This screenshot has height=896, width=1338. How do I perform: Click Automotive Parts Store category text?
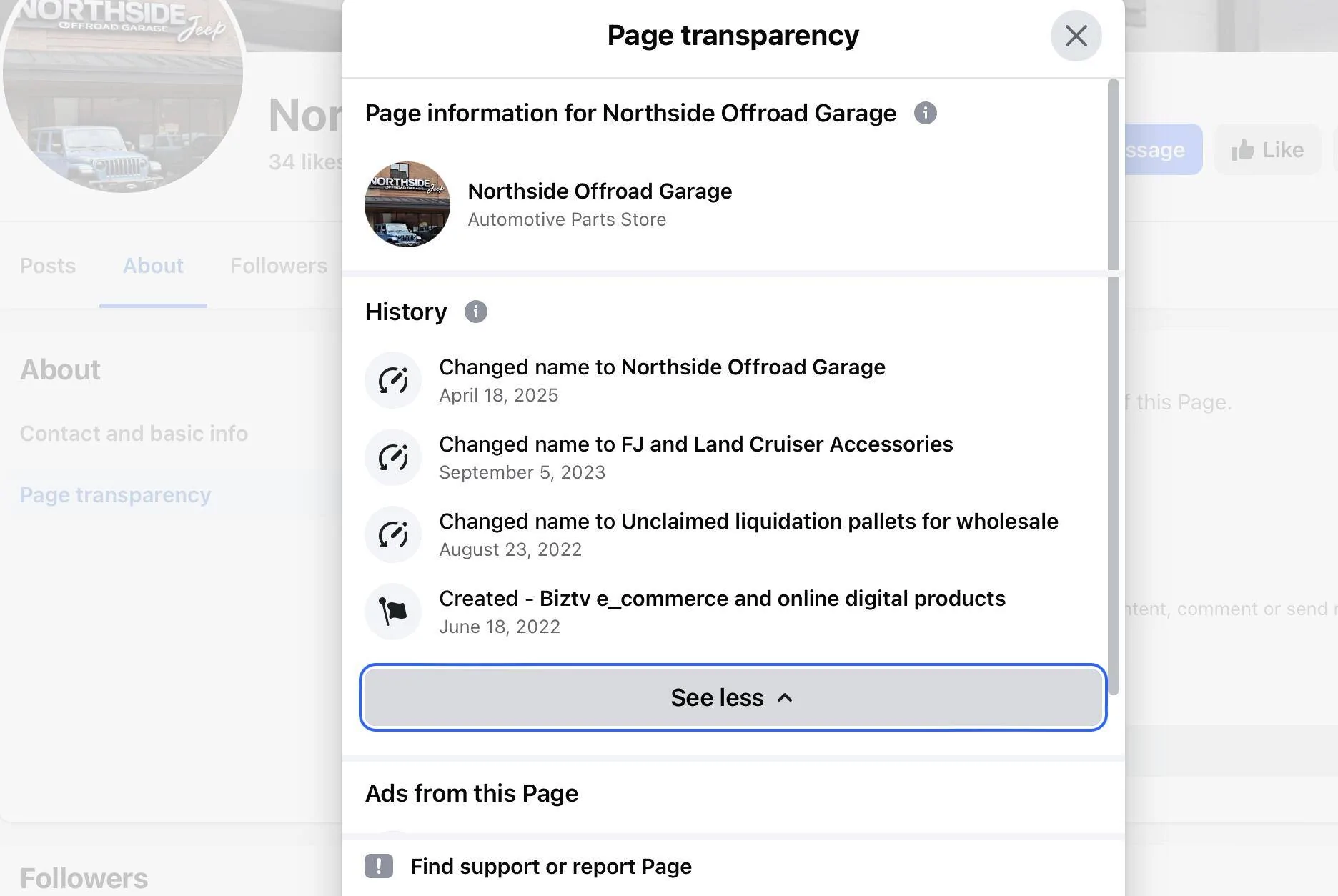pos(567,219)
